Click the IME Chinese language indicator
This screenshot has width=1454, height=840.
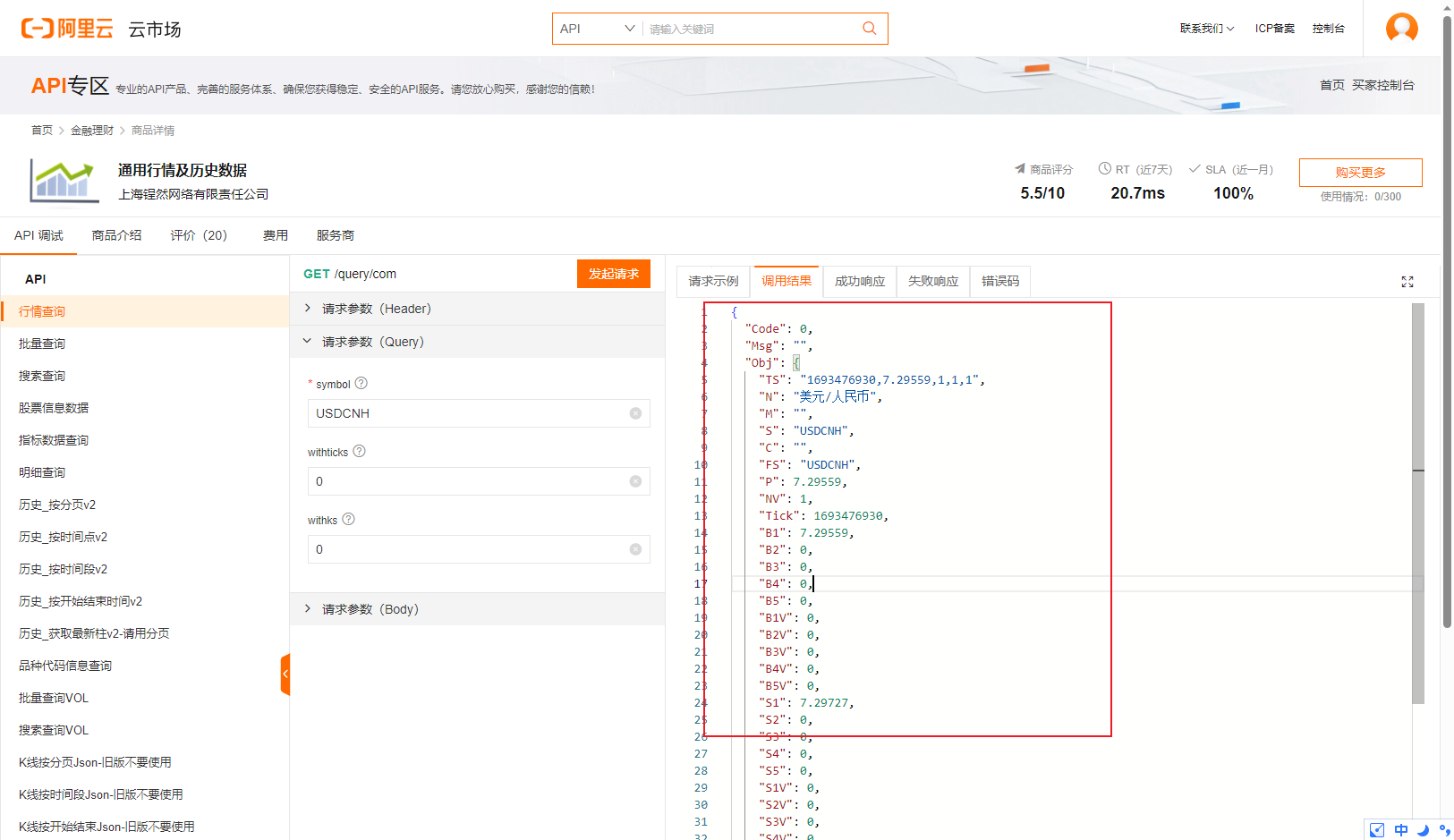coord(1401,830)
